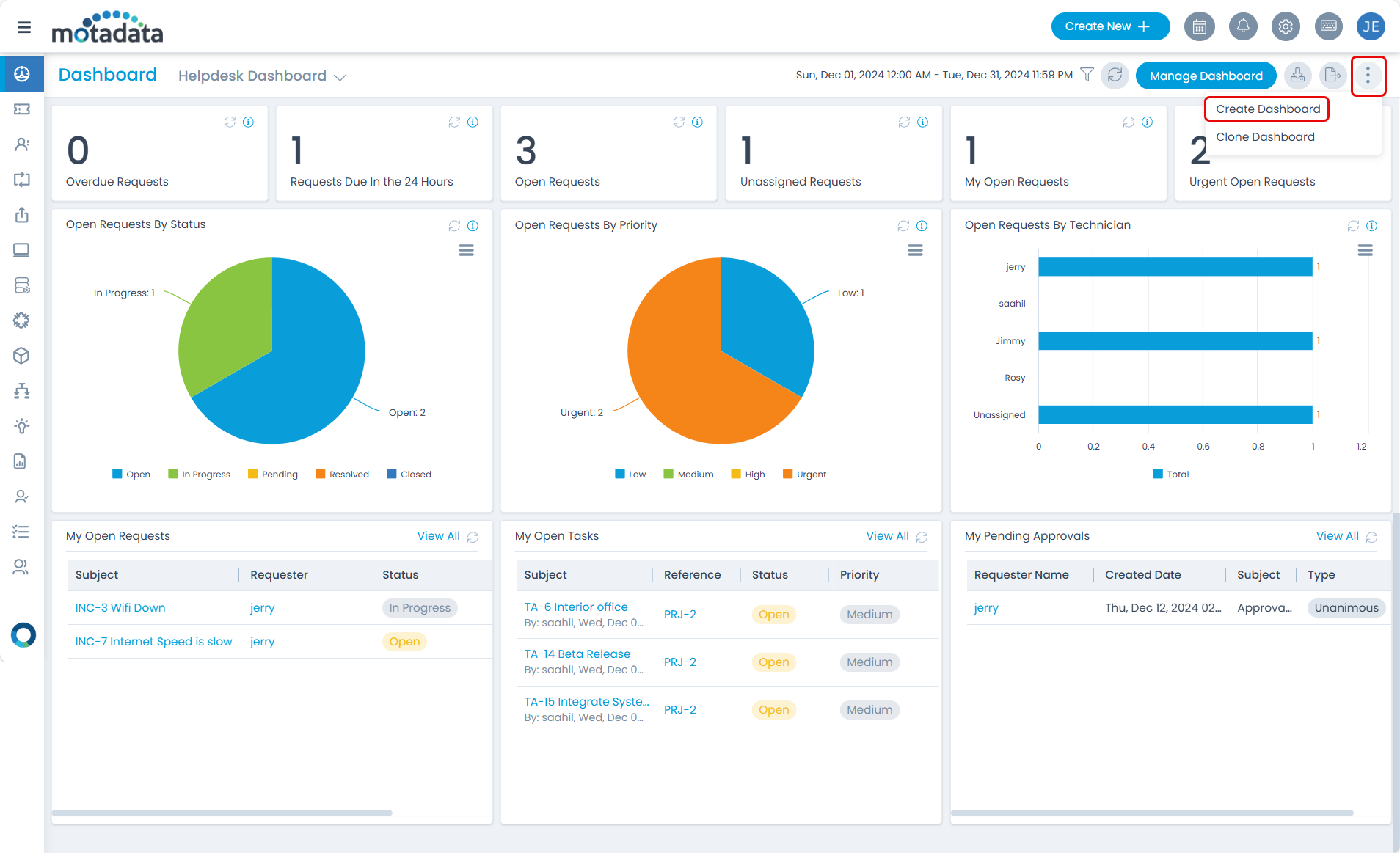Click the keyboard shortcuts icon
The image size is (1400, 853).
tap(1328, 27)
